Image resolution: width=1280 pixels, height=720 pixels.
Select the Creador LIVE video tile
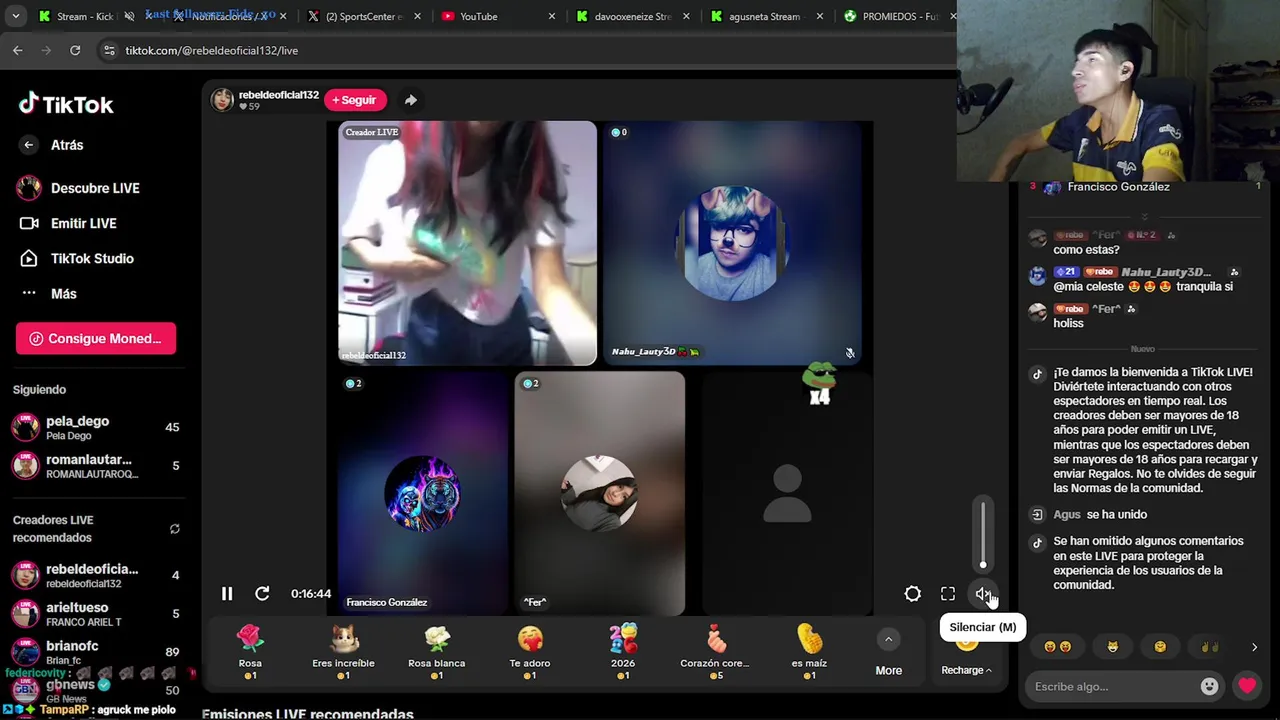click(467, 243)
